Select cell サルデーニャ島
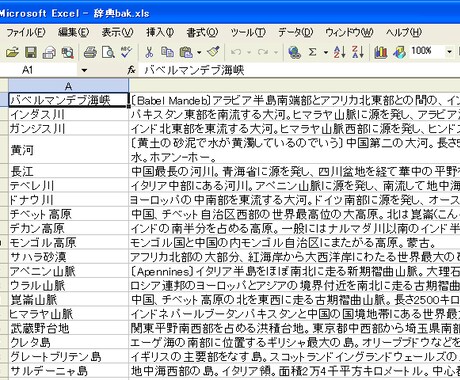The width and height of the screenshot is (460, 380). tap(68, 371)
